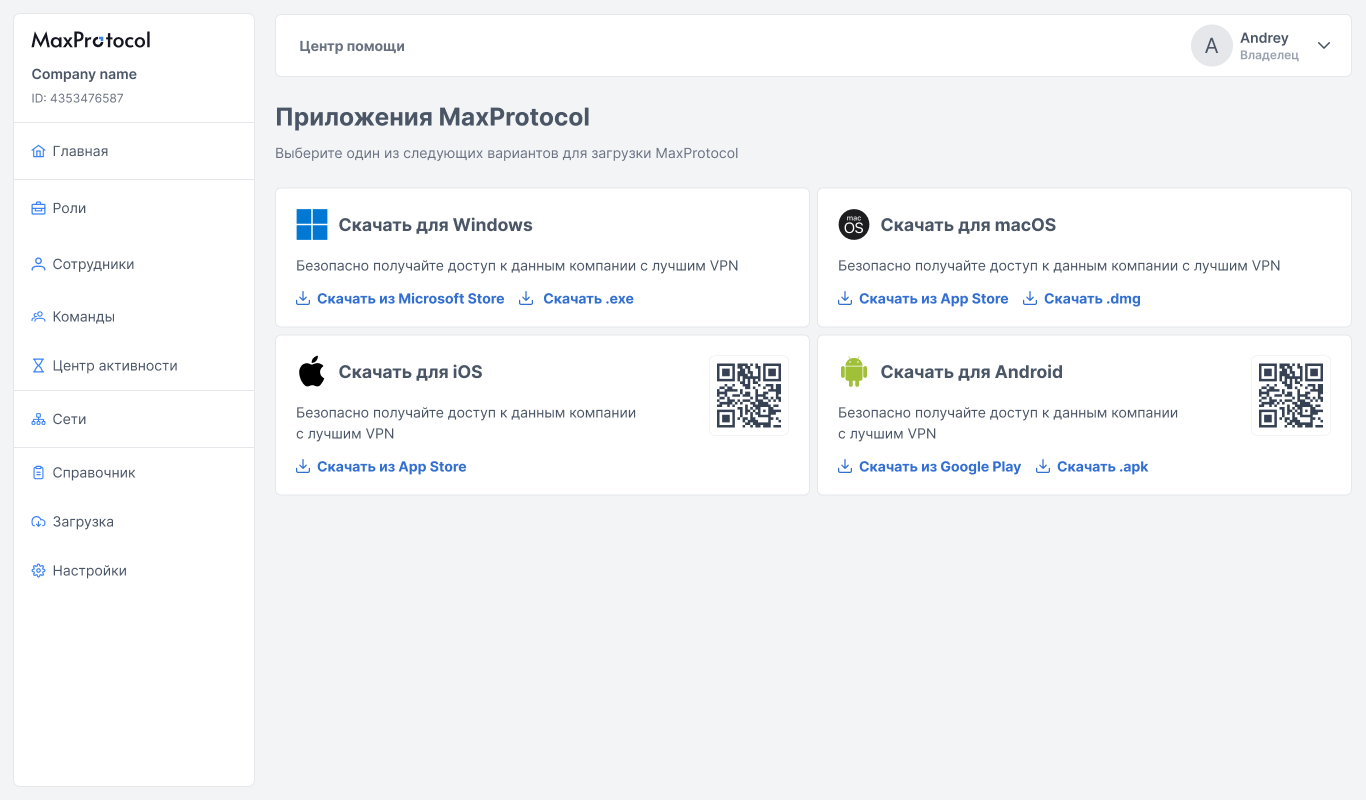This screenshot has width=1366, height=800.
Task: Click Скачать из App Store in iOS card
Action: point(392,466)
